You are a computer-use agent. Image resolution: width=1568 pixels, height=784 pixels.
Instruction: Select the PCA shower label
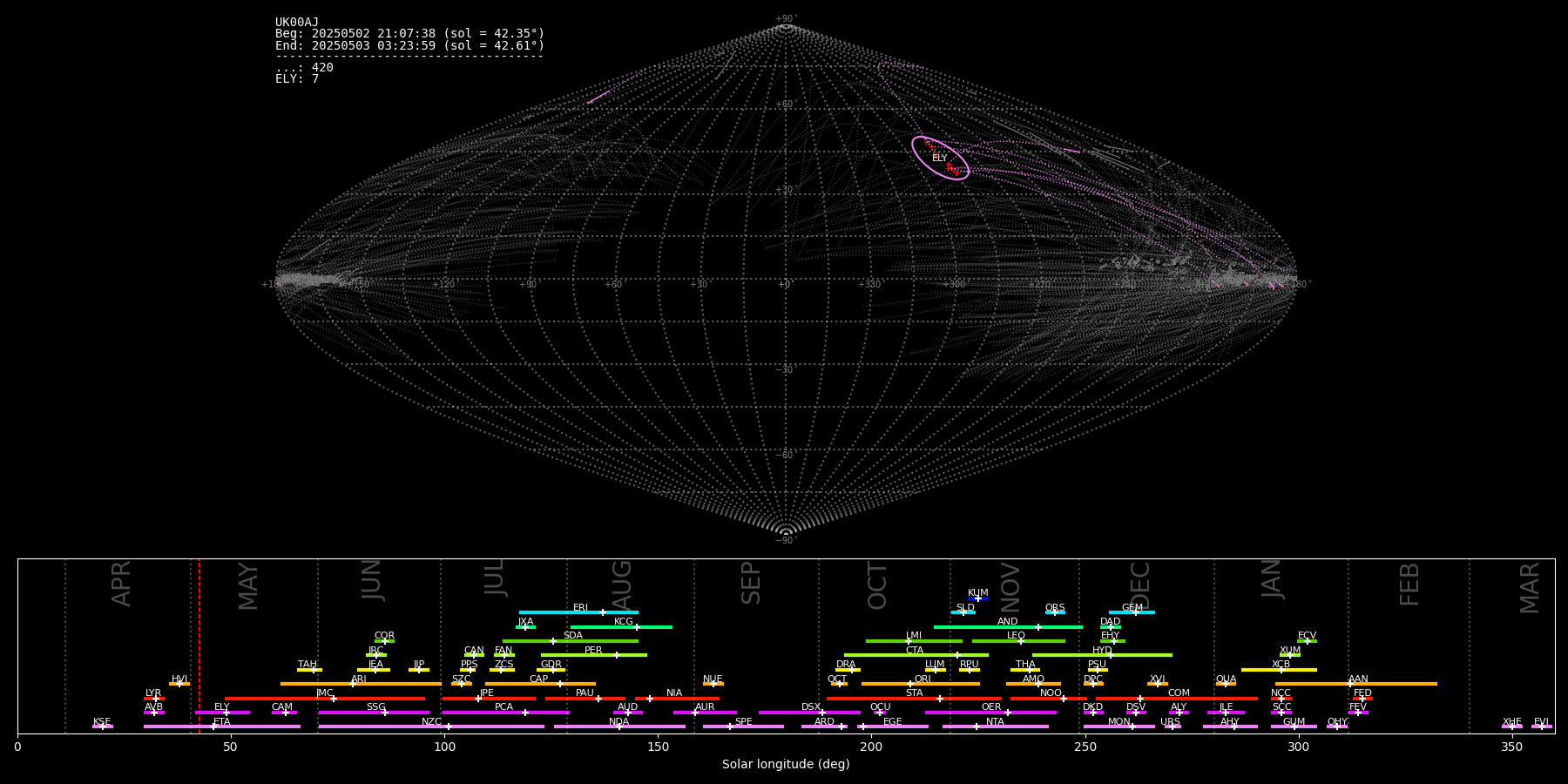coord(504,706)
